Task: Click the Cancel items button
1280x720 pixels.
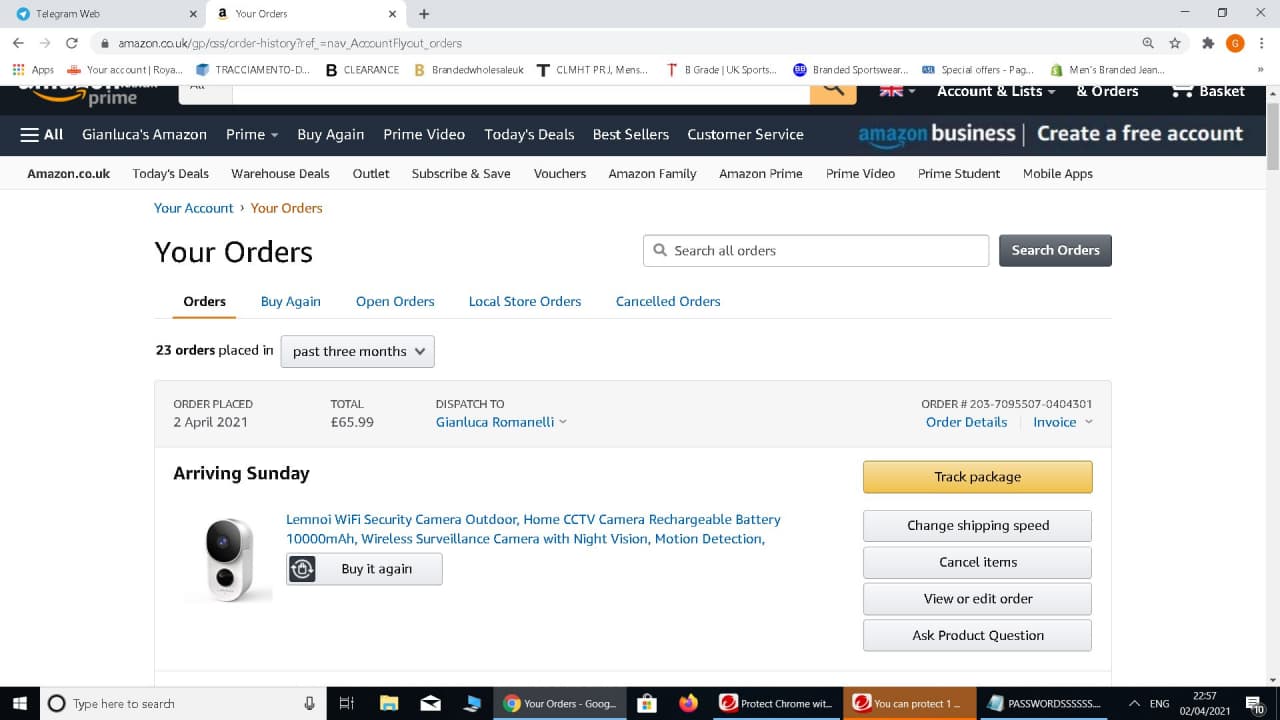Action: [x=978, y=562]
